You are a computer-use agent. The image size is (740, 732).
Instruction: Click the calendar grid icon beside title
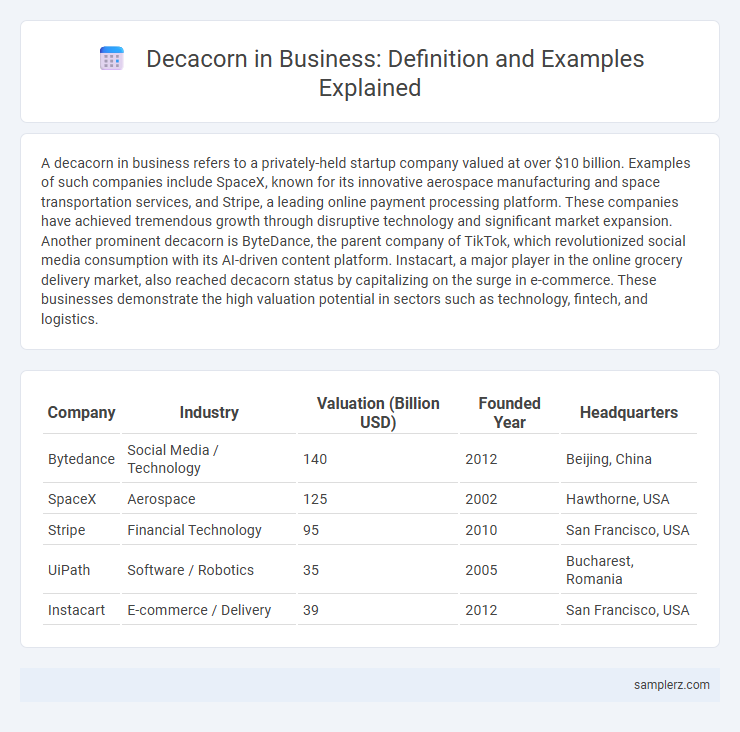point(112,59)
